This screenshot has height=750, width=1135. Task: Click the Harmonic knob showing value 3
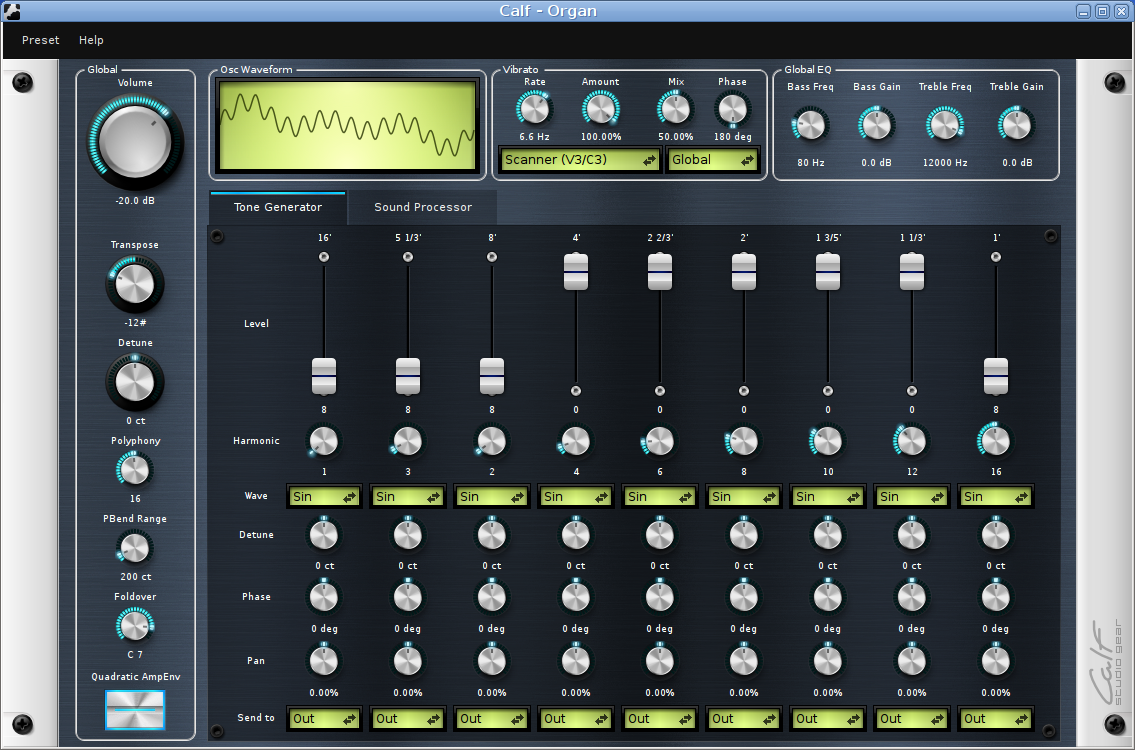(x=408, y=441)
